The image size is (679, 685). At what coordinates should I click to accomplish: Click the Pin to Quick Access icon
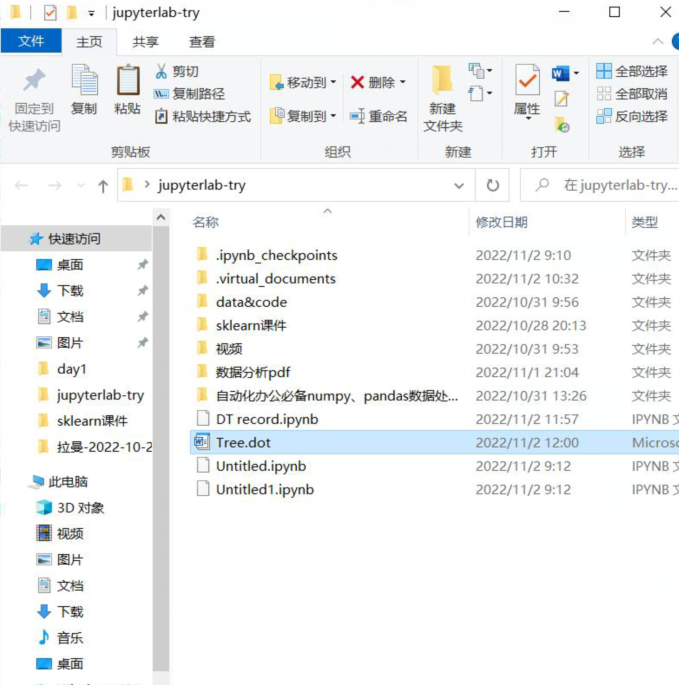34,82
